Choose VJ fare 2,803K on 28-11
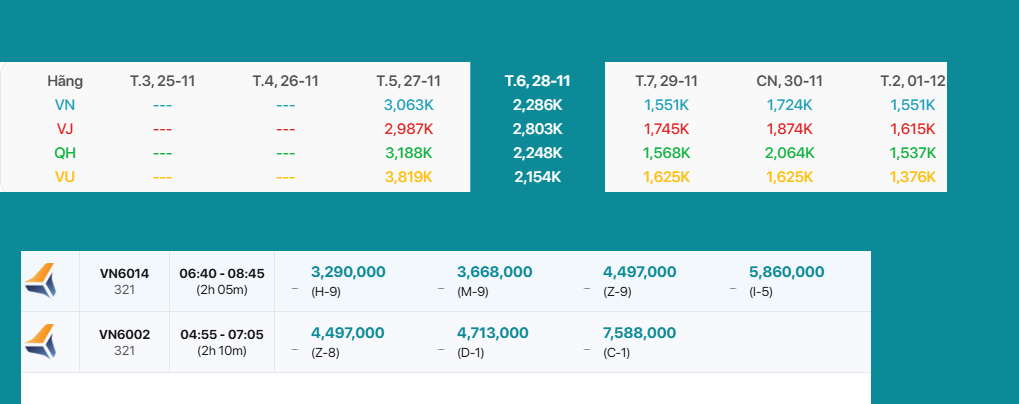Viewport: 1019px width, 404px height. (537, 129)
